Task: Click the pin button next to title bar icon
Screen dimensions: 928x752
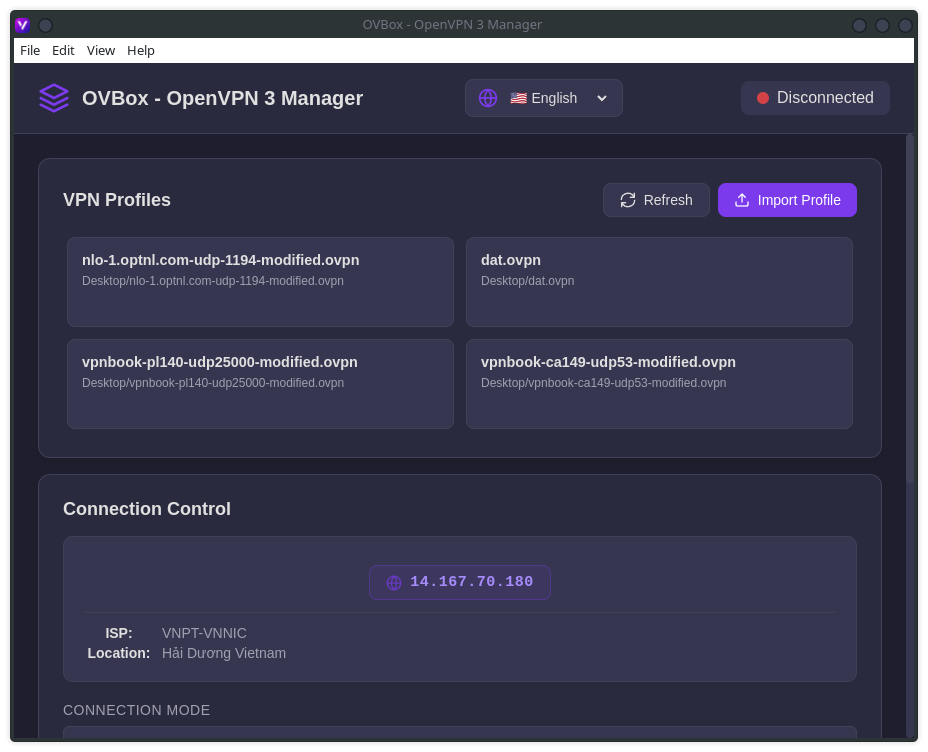Action: coord(46,25)
